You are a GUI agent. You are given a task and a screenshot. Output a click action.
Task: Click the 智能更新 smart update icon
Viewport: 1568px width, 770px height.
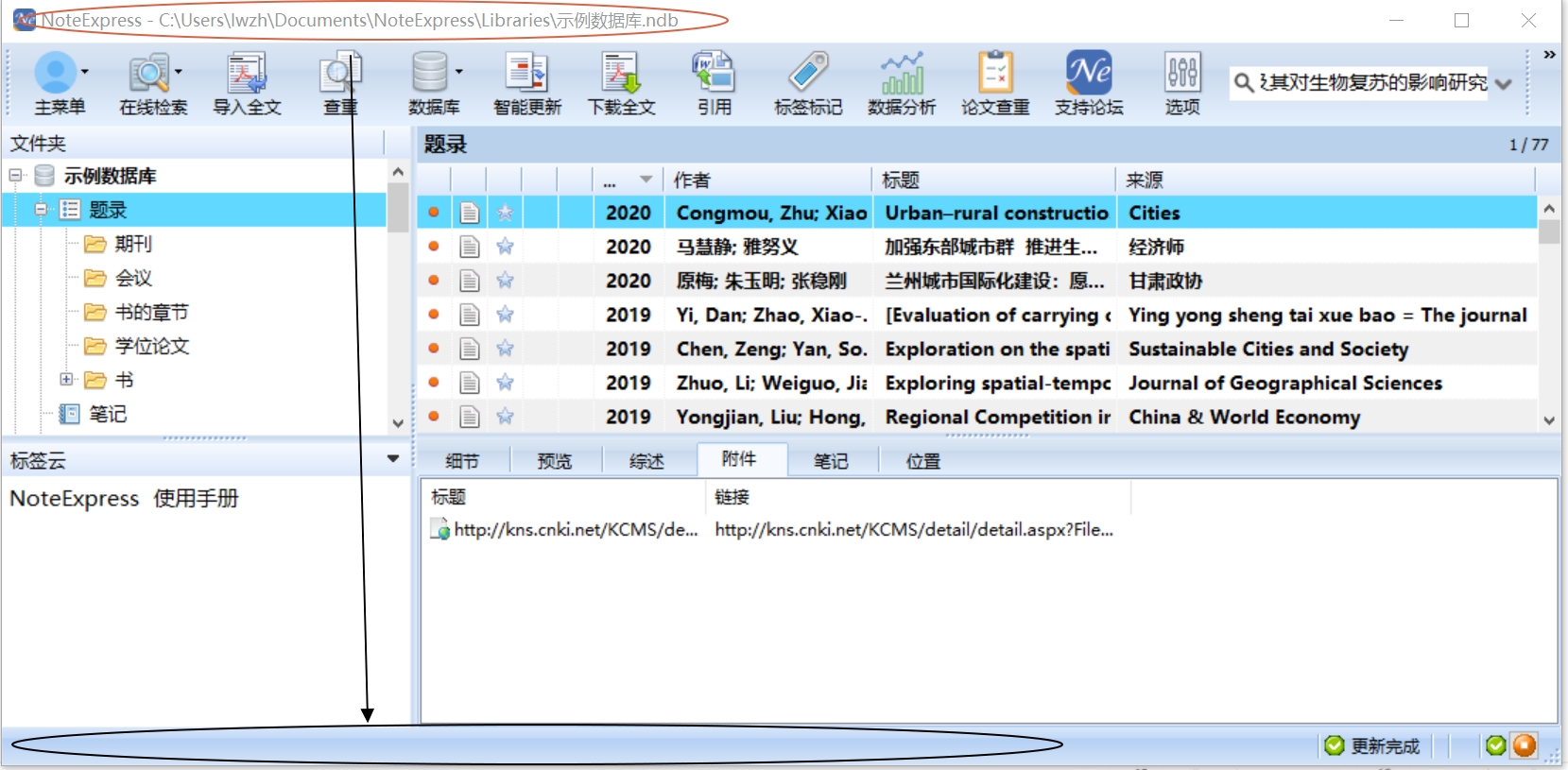tap(526, 72)
